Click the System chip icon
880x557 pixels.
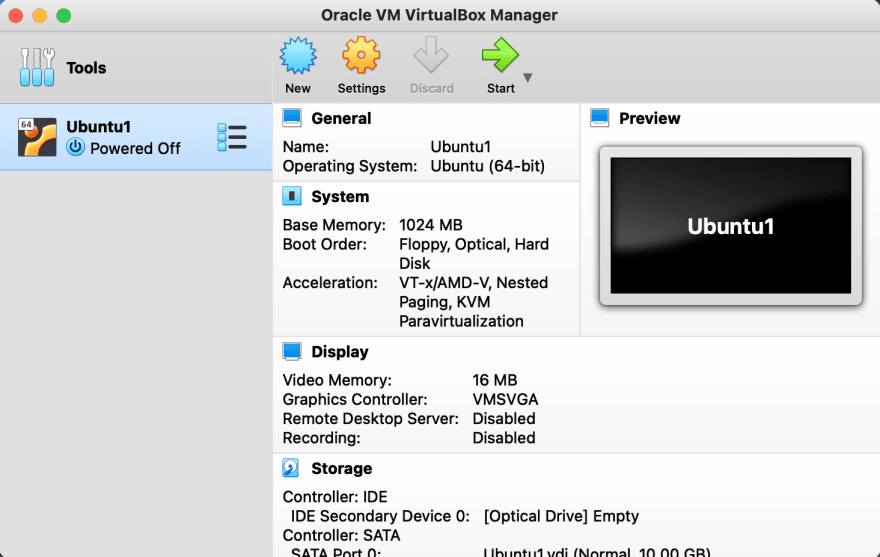(x=292, y=196)
